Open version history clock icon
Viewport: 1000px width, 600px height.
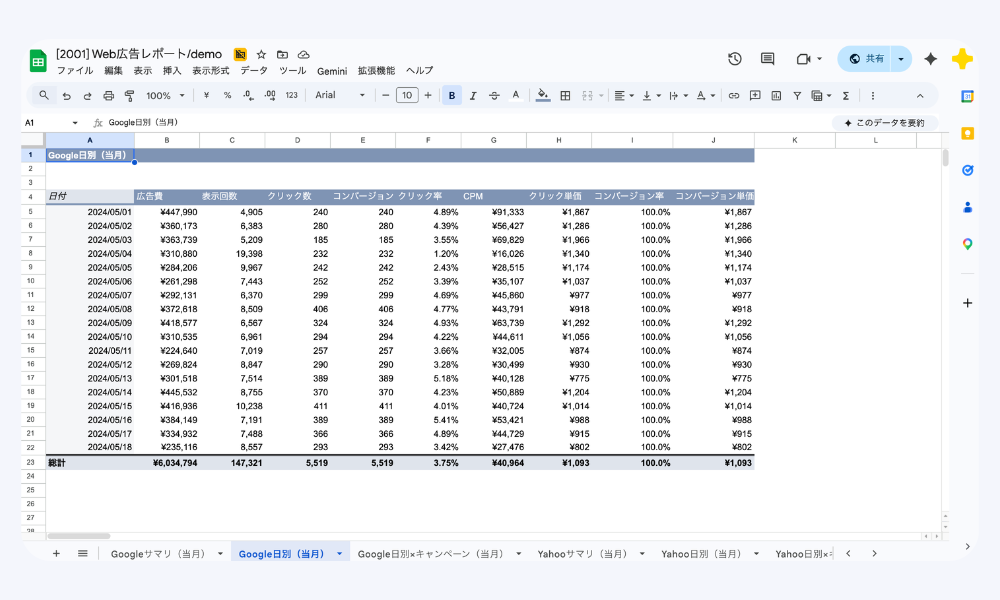[x=735, y=59]
